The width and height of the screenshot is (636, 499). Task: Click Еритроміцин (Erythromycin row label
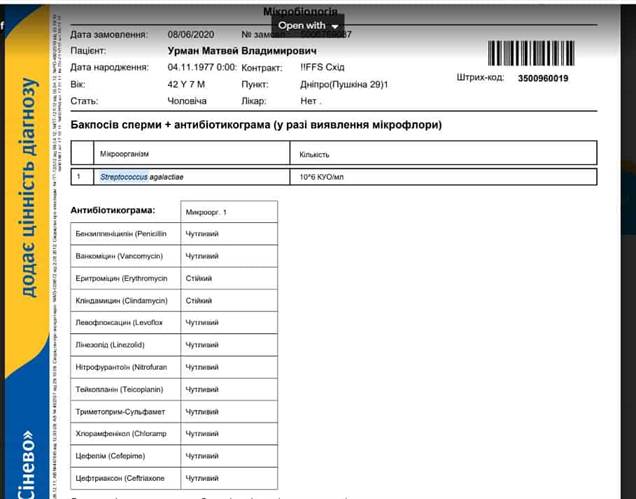click(121, 278)
